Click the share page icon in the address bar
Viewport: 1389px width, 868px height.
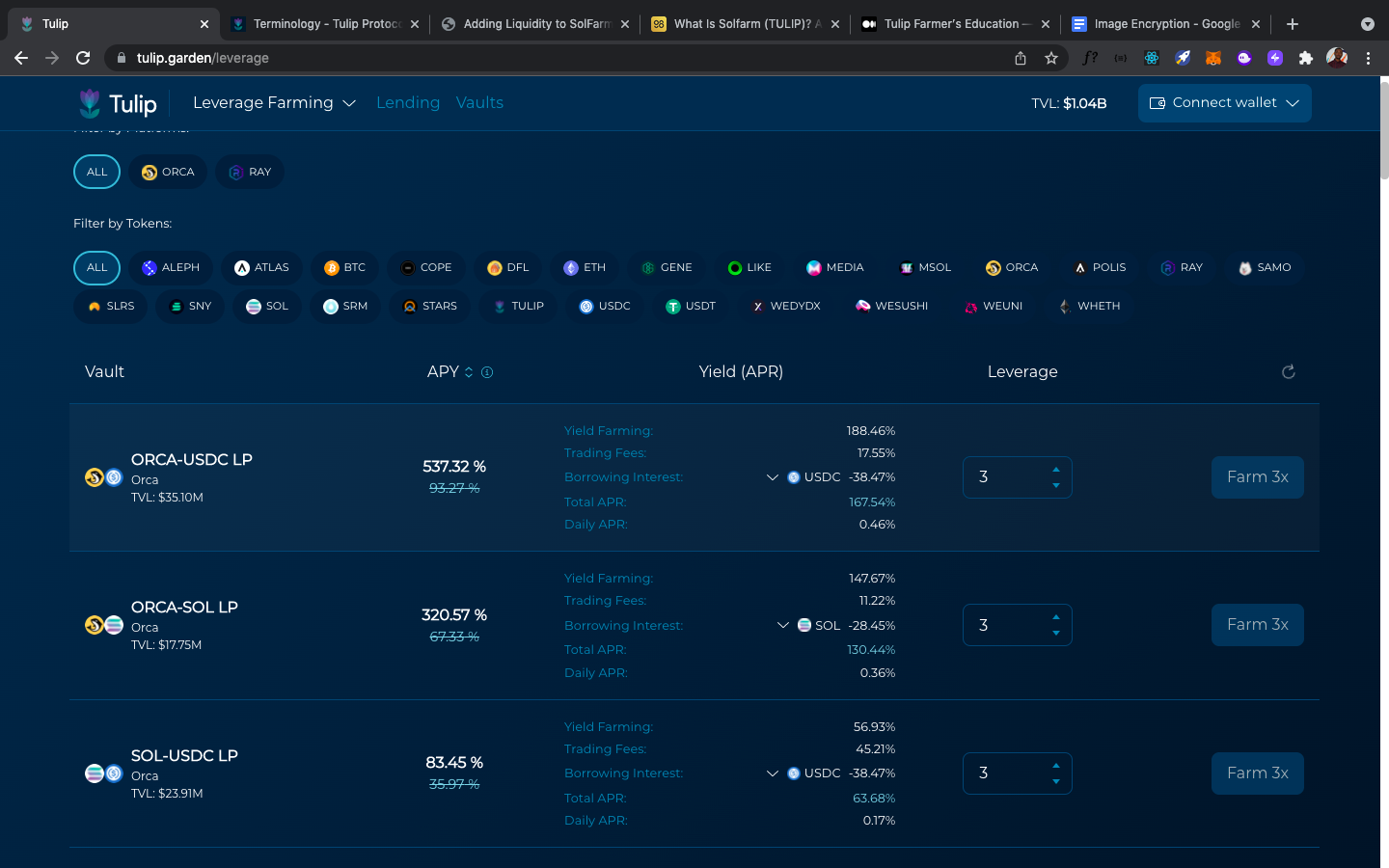pyautogui.click(x=1021, y=58)
